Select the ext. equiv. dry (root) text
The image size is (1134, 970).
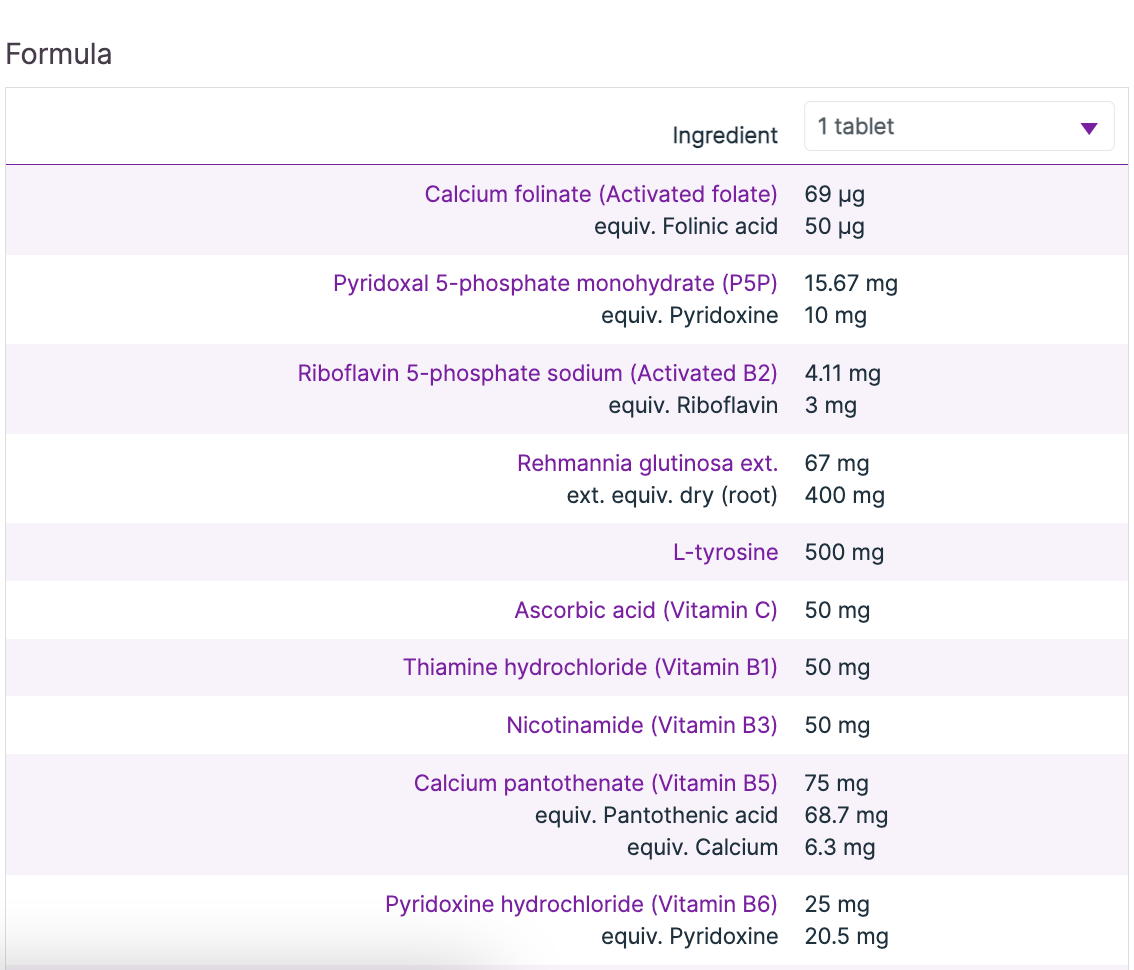tap(671, 496)
